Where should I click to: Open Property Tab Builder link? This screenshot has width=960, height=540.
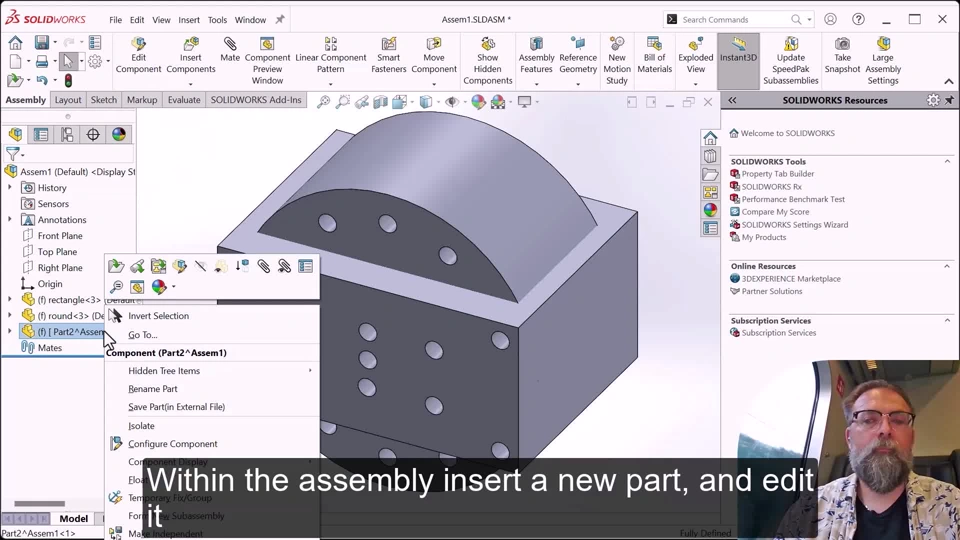pyautogui.click(x=778, y=174)
